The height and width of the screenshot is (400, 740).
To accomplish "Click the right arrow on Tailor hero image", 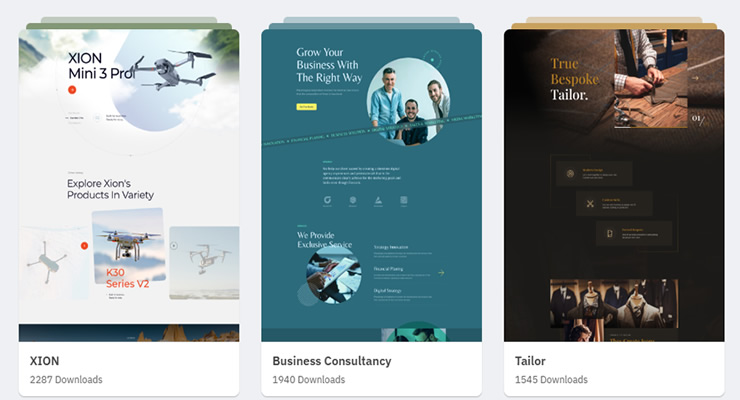I will tap(695, 78).
